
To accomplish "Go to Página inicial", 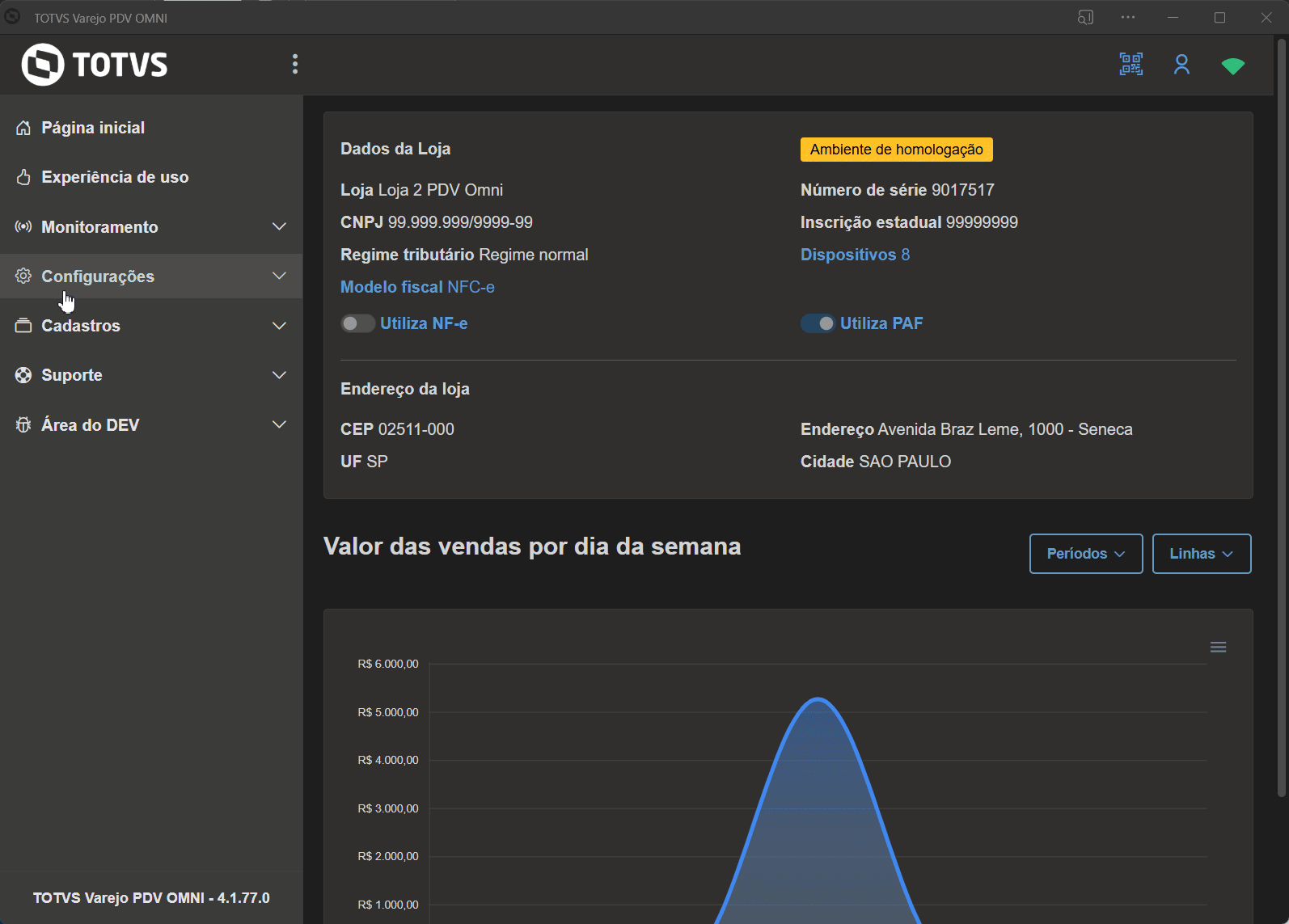I will pyautogui.click(x=151, y=128).
